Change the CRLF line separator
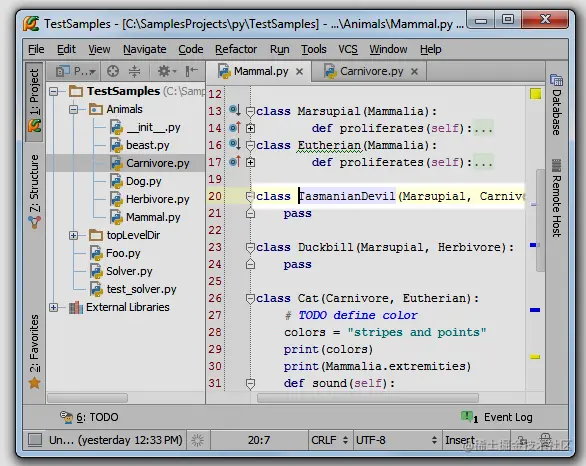Viewport: 586px width, 466px height. (330, 440)
